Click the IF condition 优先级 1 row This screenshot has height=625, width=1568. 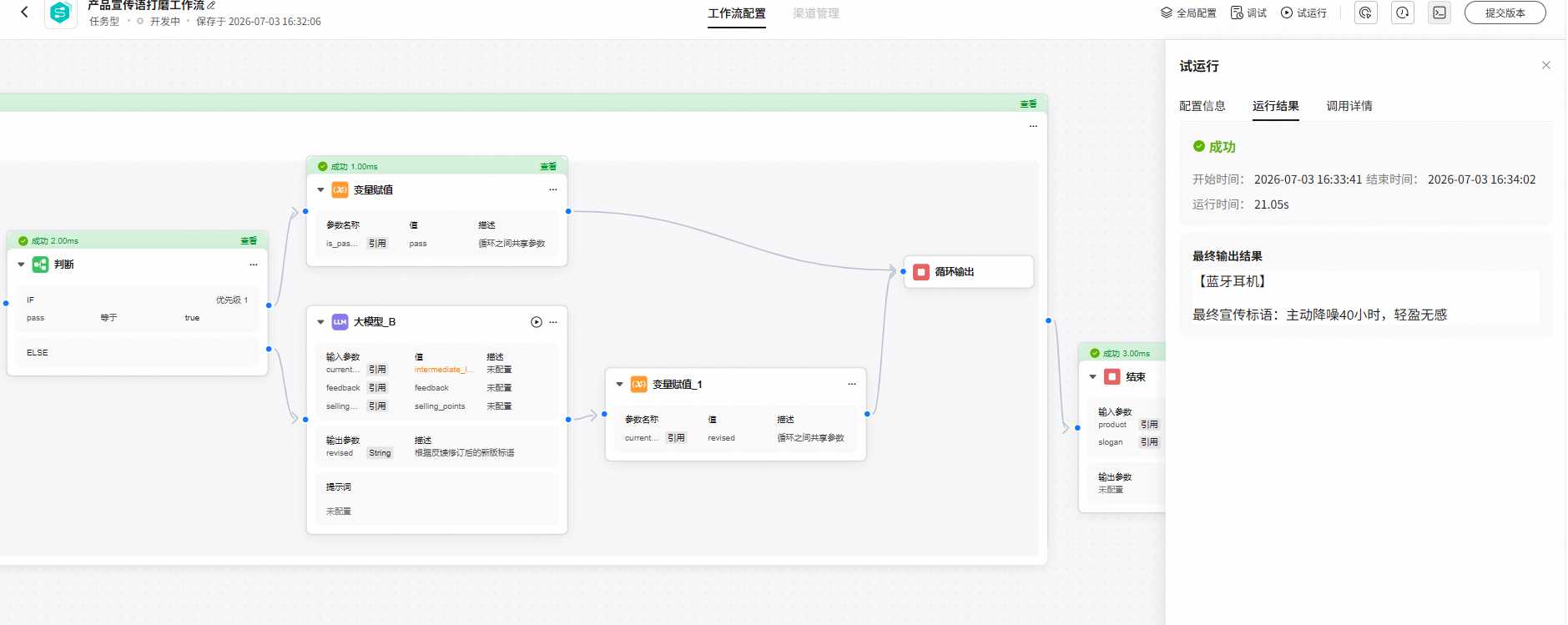click(x=137, y=309)
